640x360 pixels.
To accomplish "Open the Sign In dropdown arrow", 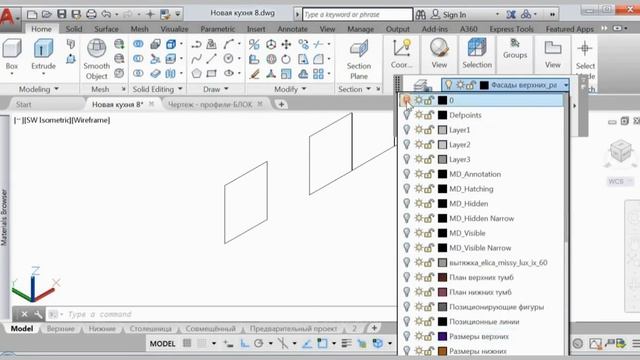I will click(x=497, y=14).
